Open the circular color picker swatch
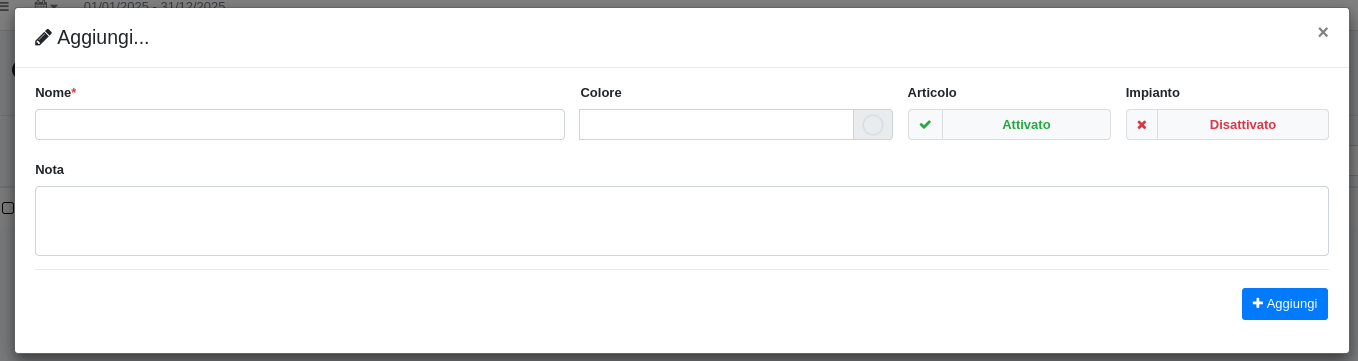1358x361 pixels. (x=873, y=125)
